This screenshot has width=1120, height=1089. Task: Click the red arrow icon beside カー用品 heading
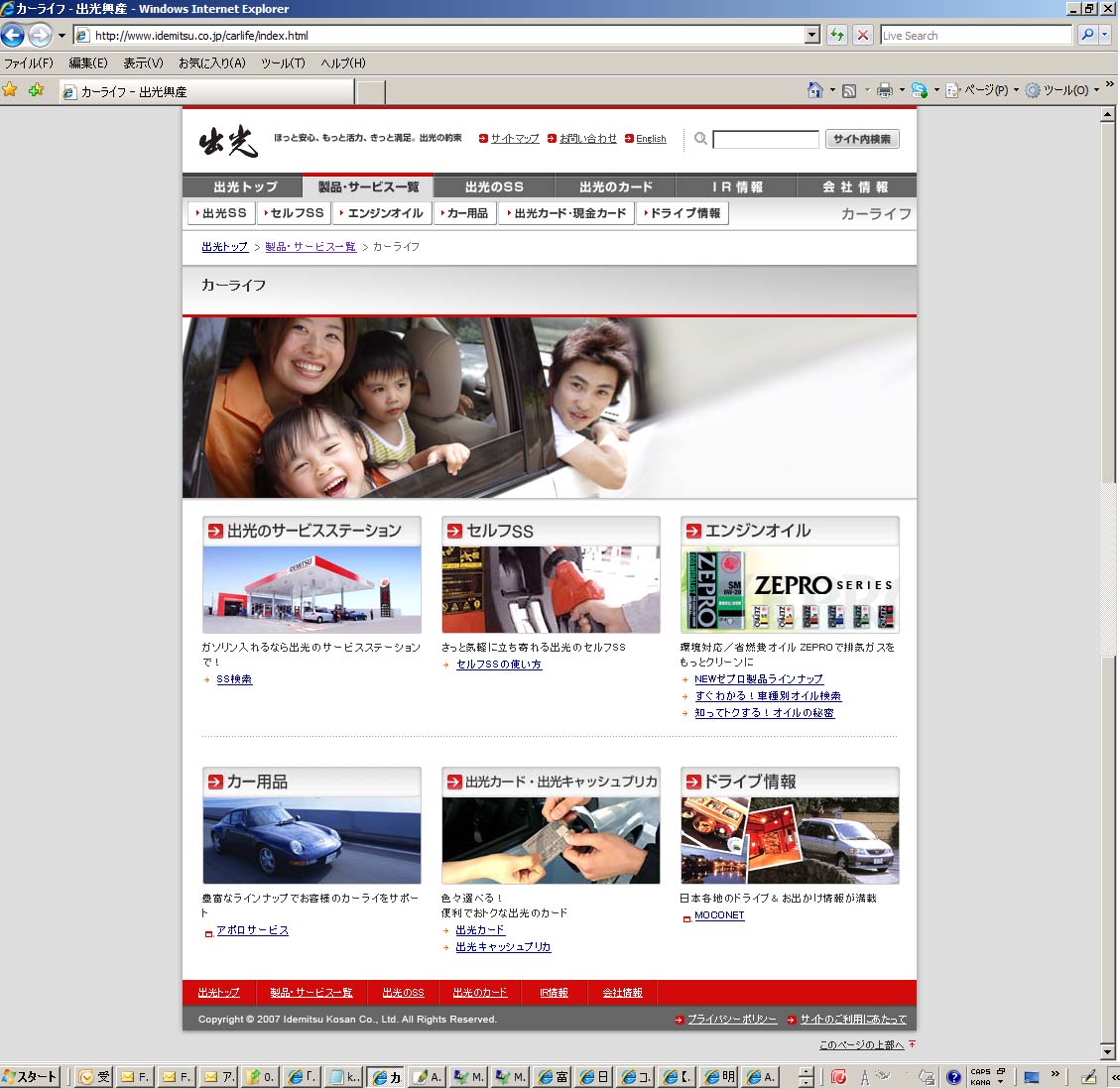click(215, 782)
